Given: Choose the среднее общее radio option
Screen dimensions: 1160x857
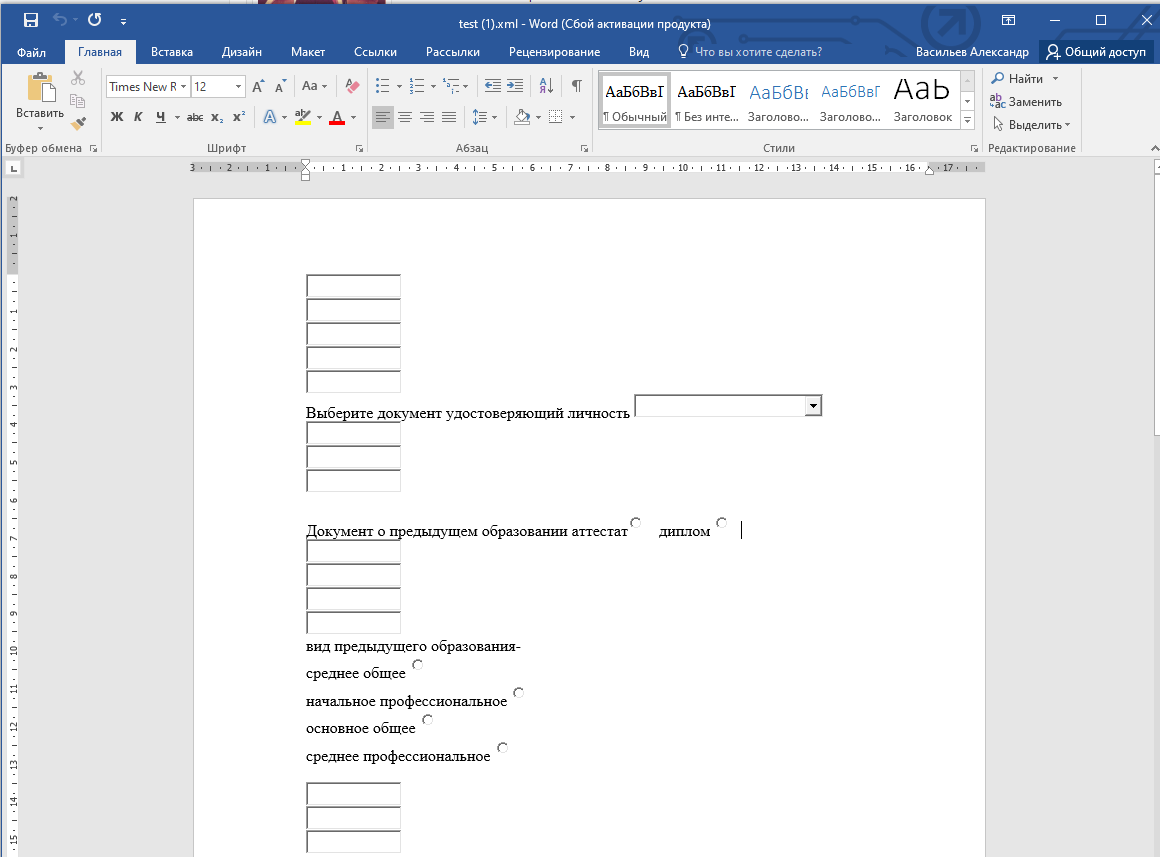Looking at the screenshot, I should click(417, 665).
